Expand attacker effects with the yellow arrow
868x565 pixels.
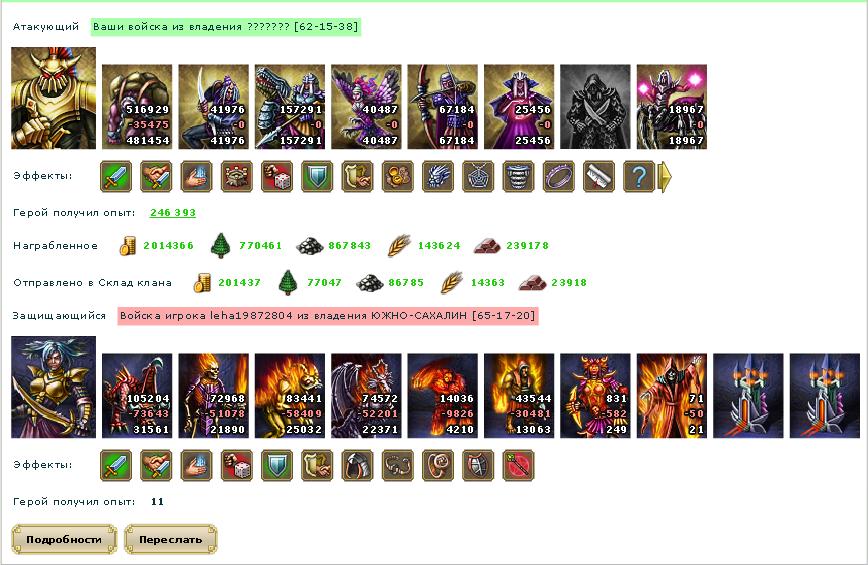pos(664,177)
